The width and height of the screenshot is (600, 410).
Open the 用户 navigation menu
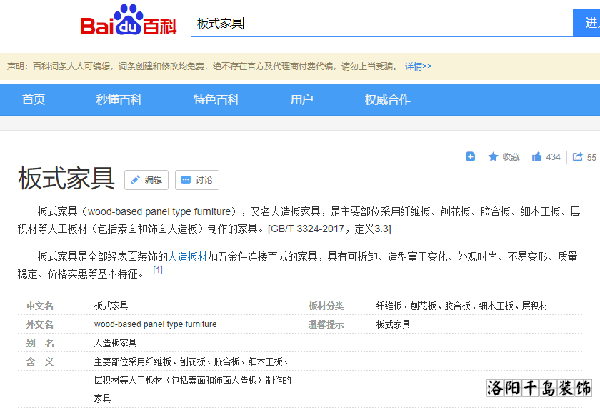302,99
